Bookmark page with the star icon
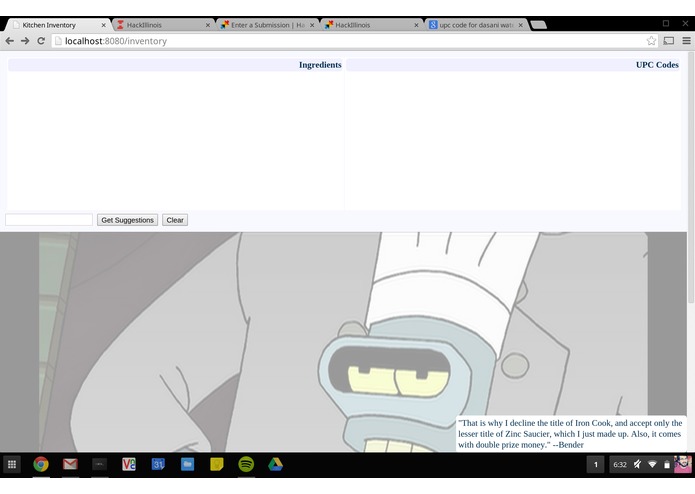 [x=651, y=41]
